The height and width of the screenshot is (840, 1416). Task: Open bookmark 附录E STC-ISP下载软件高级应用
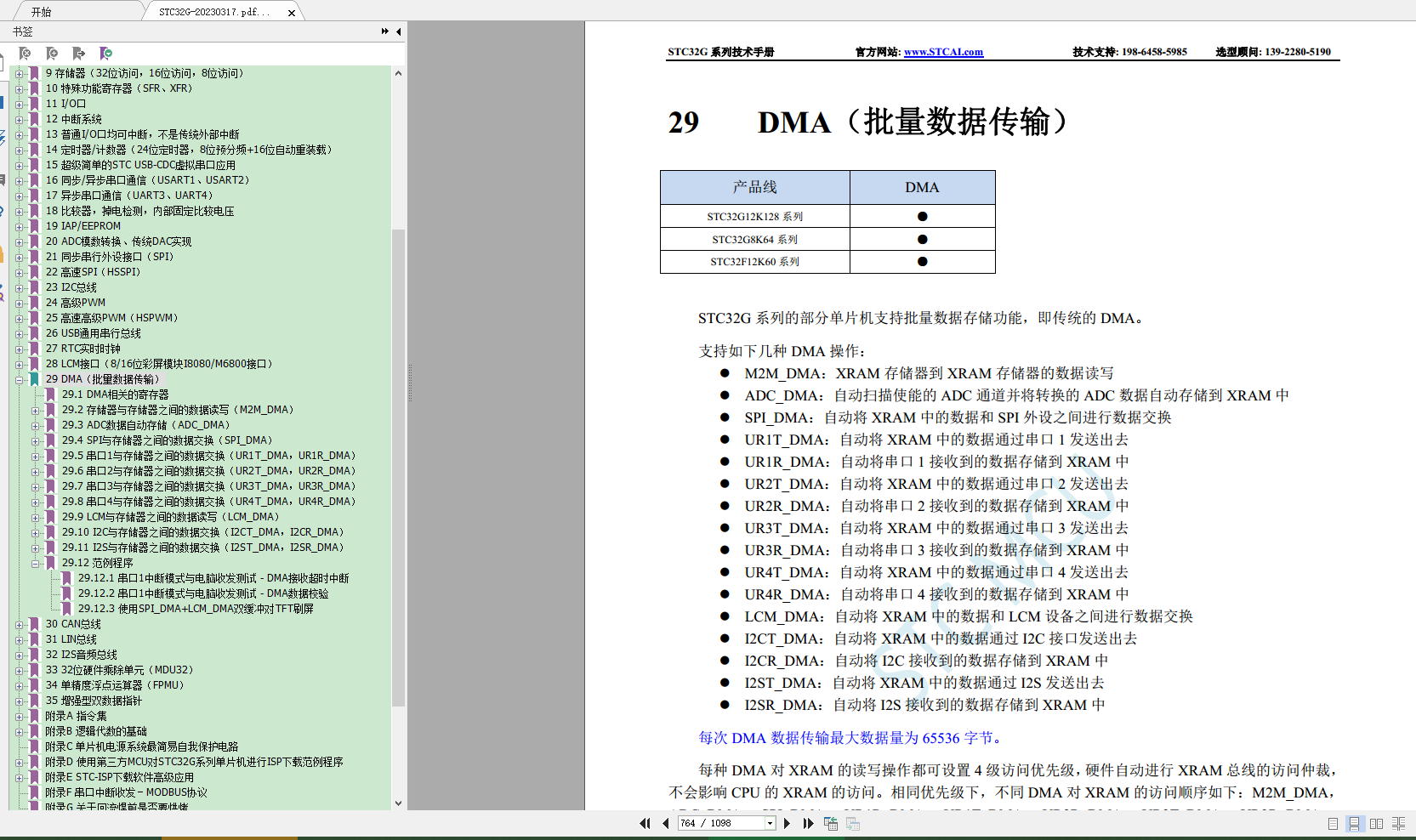(x=119, y=777)
